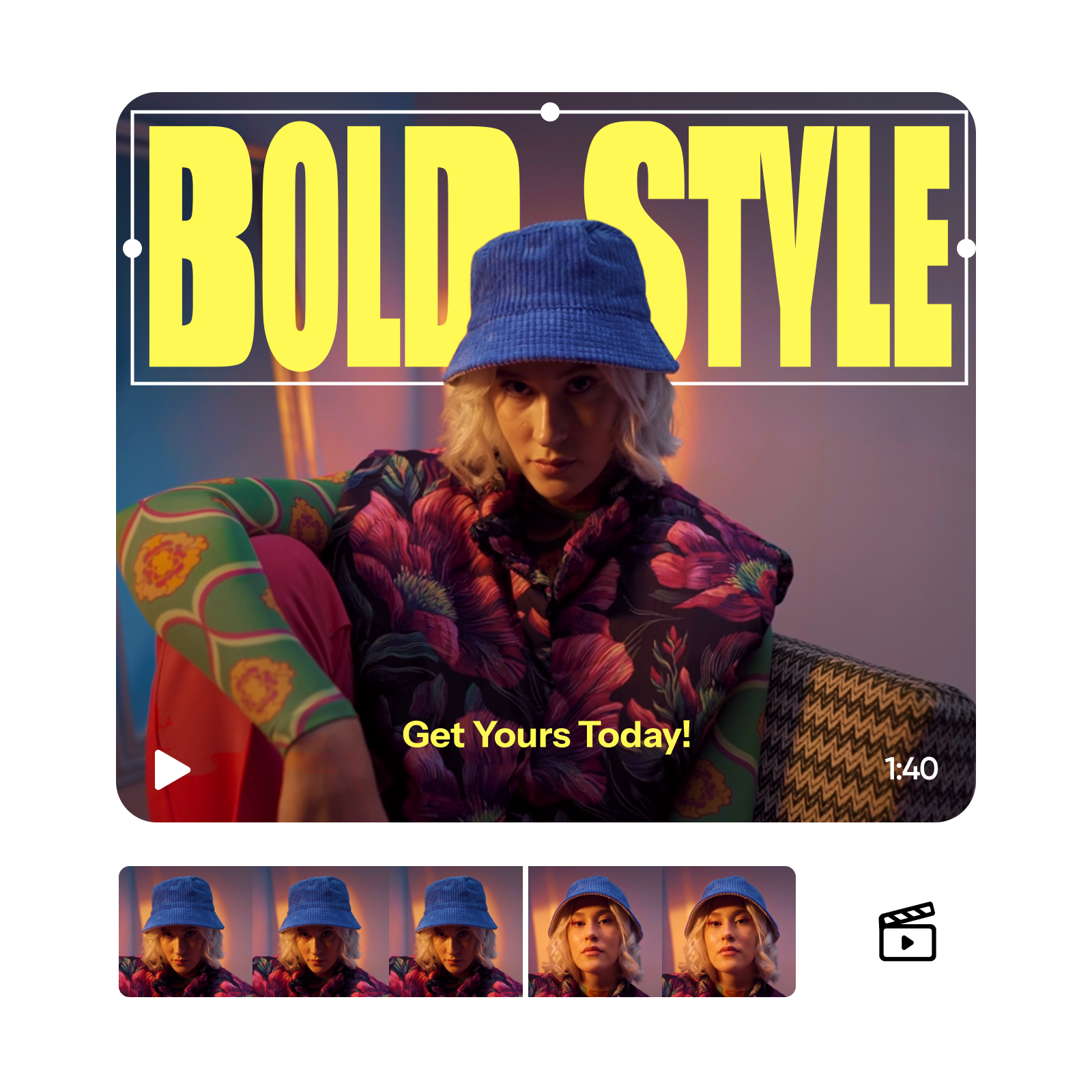
Task: Click the left side selection handle
Action: pyautogui.click(x=132, y=248)
